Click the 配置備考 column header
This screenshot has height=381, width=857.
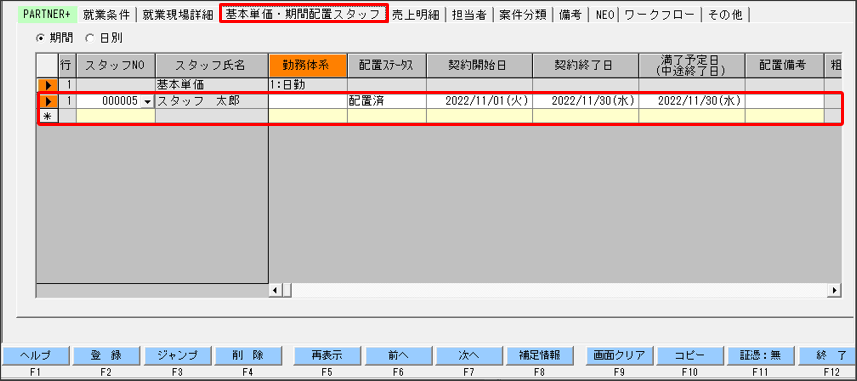point(784,66)
